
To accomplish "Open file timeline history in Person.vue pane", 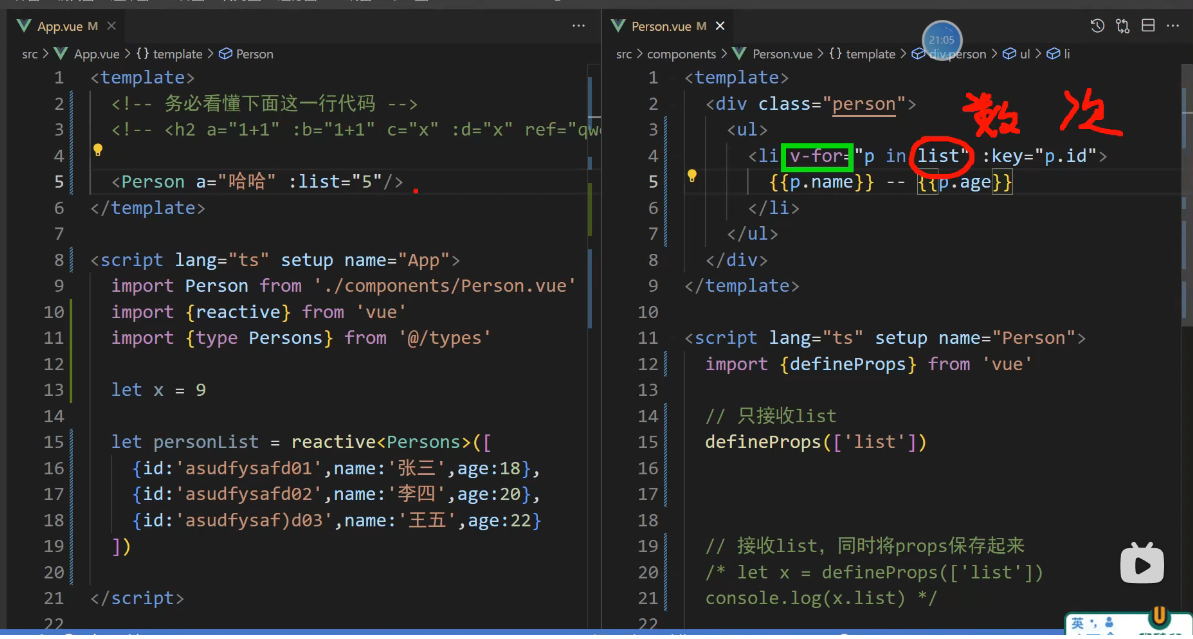I will pos(1097,26).
